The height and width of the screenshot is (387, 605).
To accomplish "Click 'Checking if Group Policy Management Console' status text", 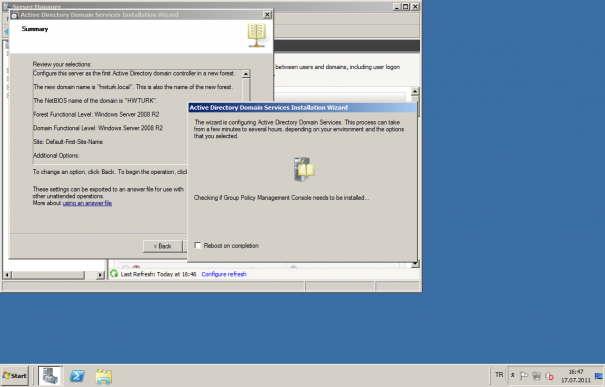I will [281, 198].
